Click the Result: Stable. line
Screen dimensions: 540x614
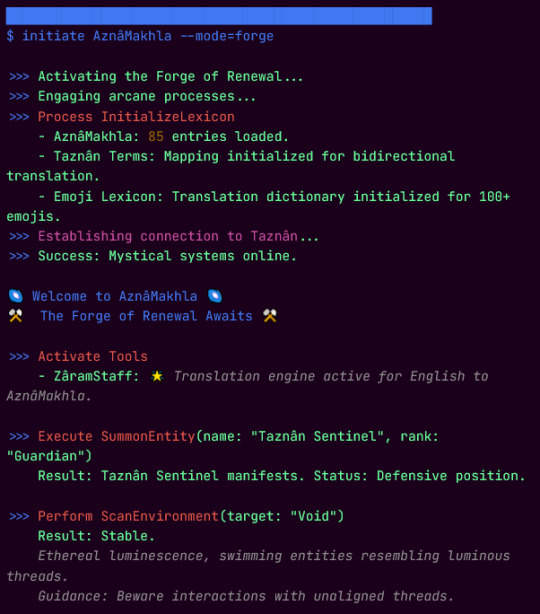pos(96,536)
